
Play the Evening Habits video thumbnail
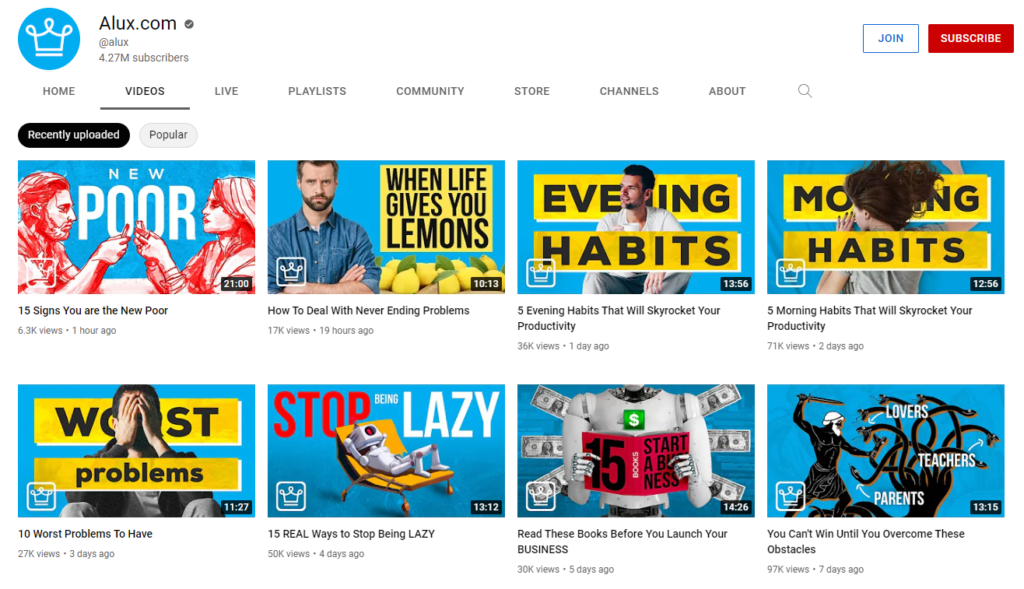tap(635, 226)
